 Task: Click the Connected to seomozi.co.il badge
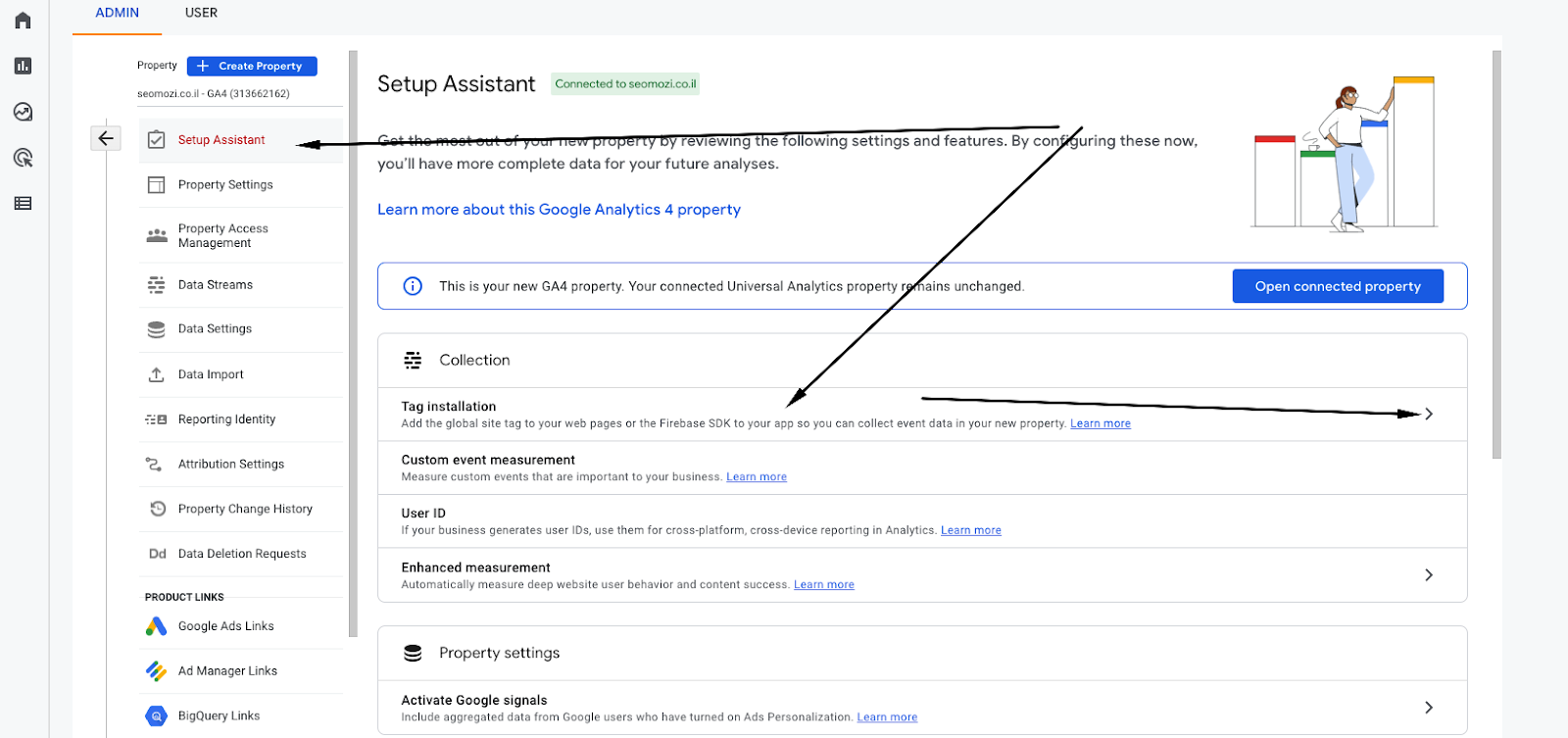coord(625,84)
